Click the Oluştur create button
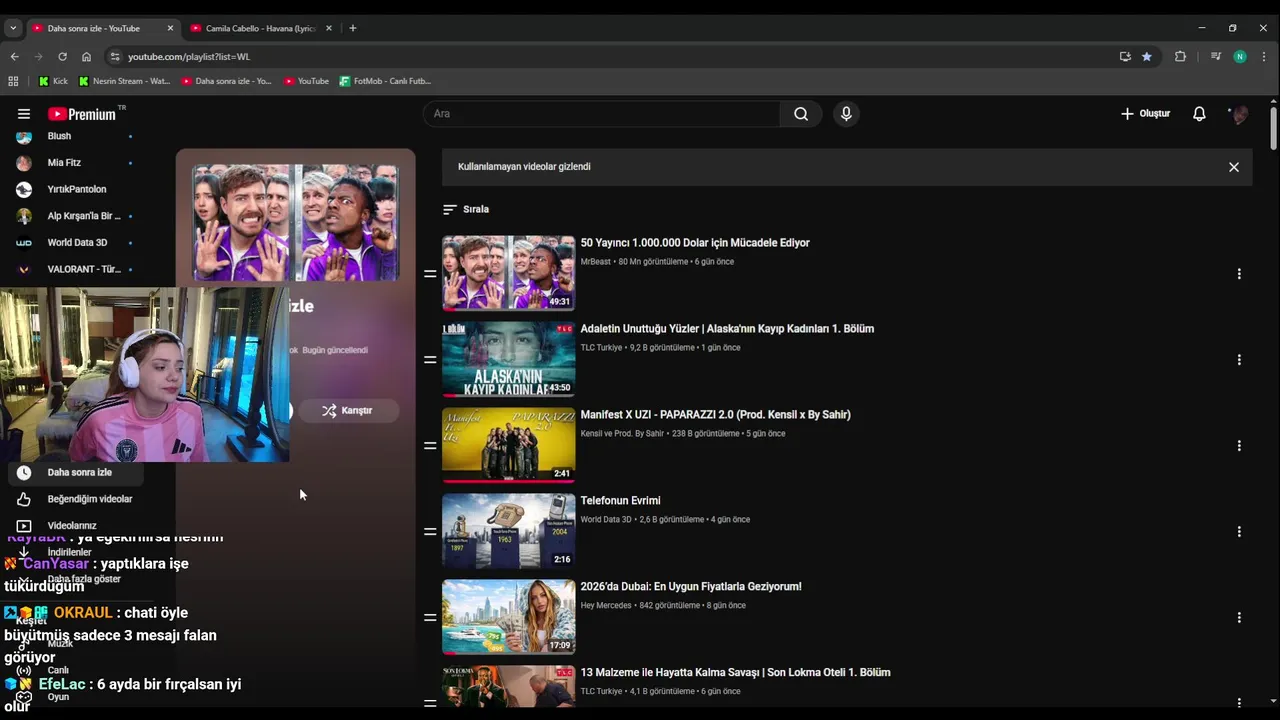 tap(1145, 114)
